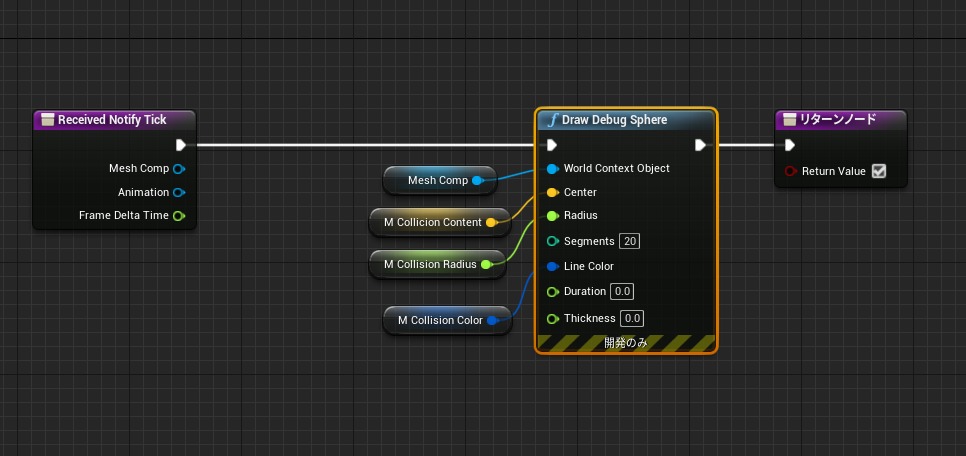Image resolution: width=966 pixels, height=456 pixels.
Task: Click the リターンノード execution input pin
Action: point(790,145)
